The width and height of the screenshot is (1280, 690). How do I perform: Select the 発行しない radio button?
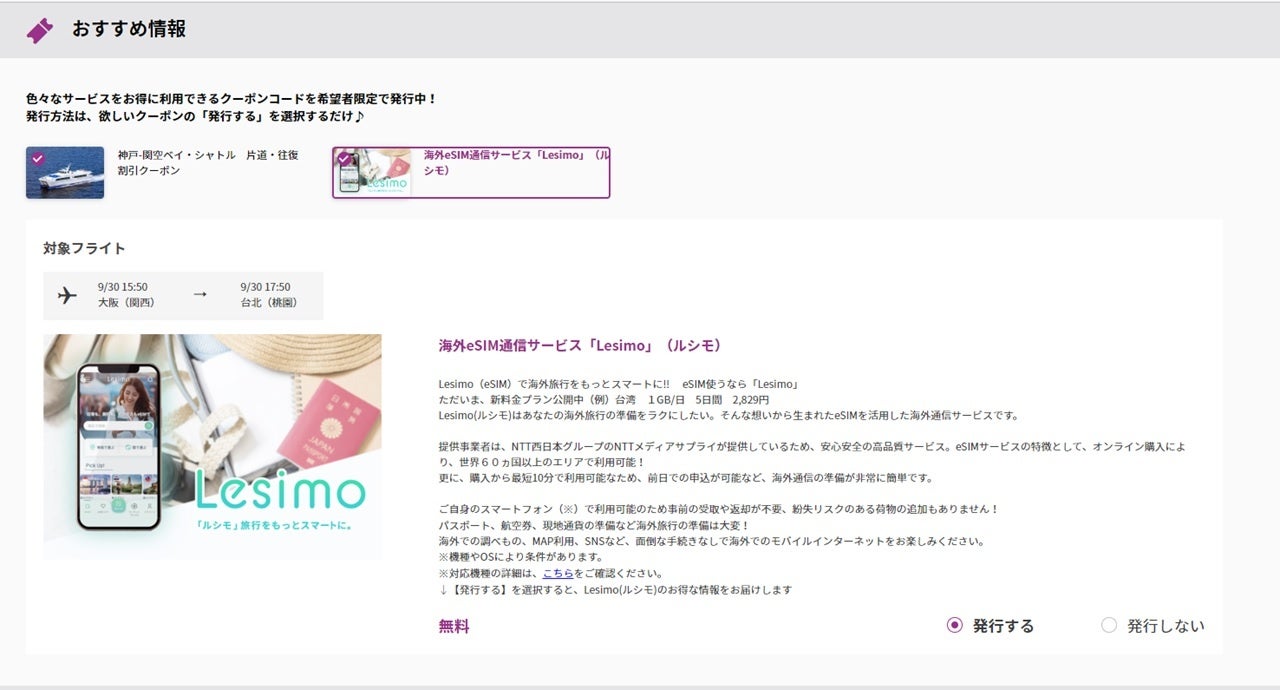tap(1108, 625)
